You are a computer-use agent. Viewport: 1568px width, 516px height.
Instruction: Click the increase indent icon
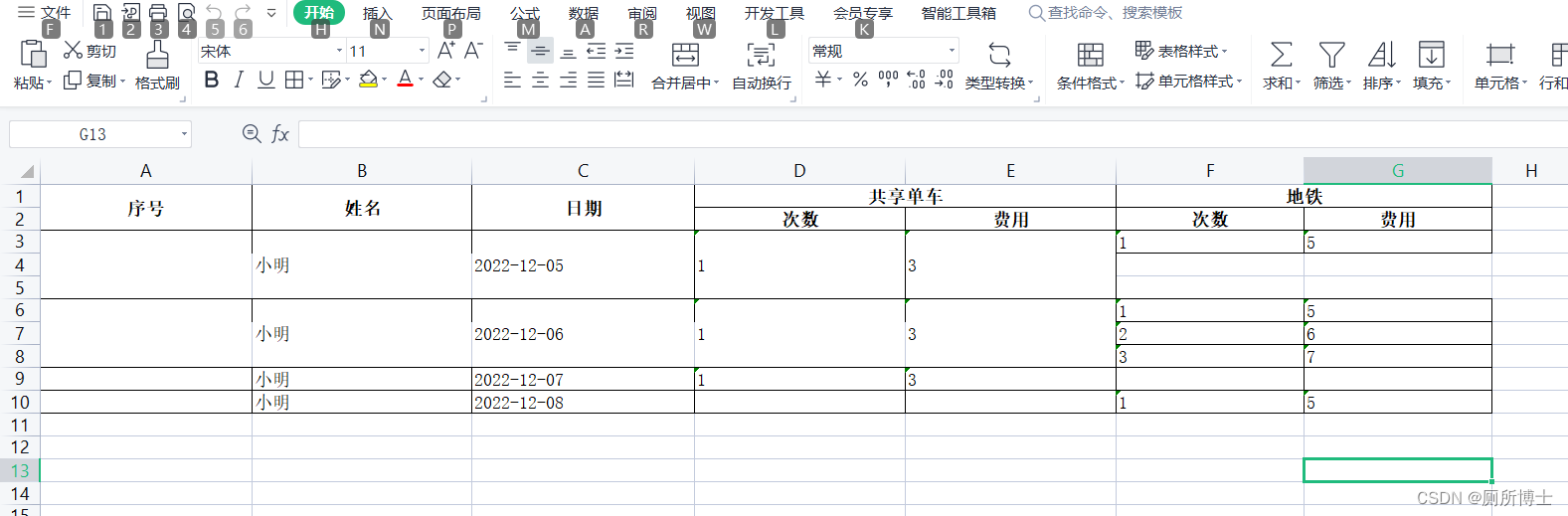(624, 51)
